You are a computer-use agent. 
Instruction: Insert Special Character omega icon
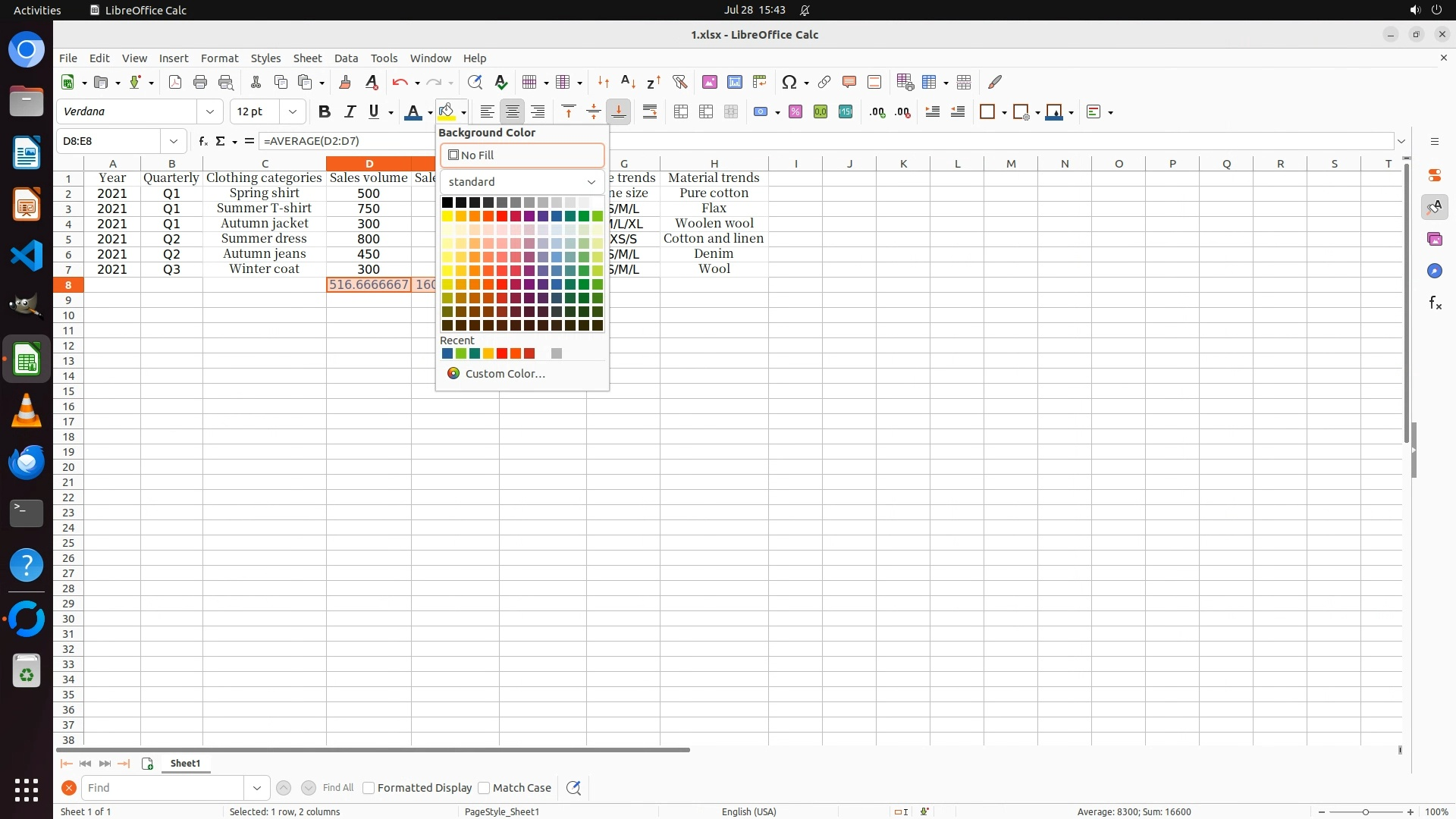pyautogui.click(x=789, y=82)
